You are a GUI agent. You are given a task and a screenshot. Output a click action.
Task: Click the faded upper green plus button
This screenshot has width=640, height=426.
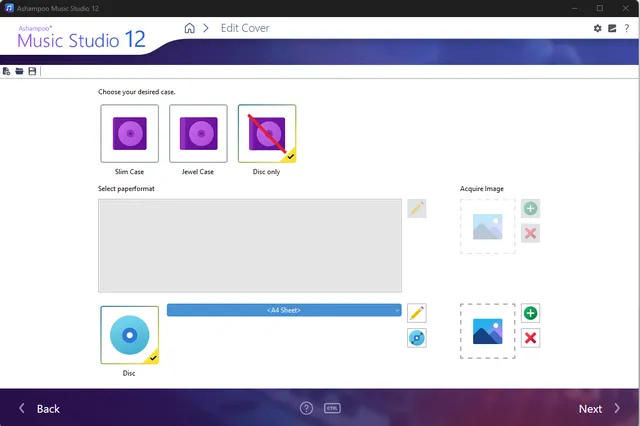click(x=530, y=209)
